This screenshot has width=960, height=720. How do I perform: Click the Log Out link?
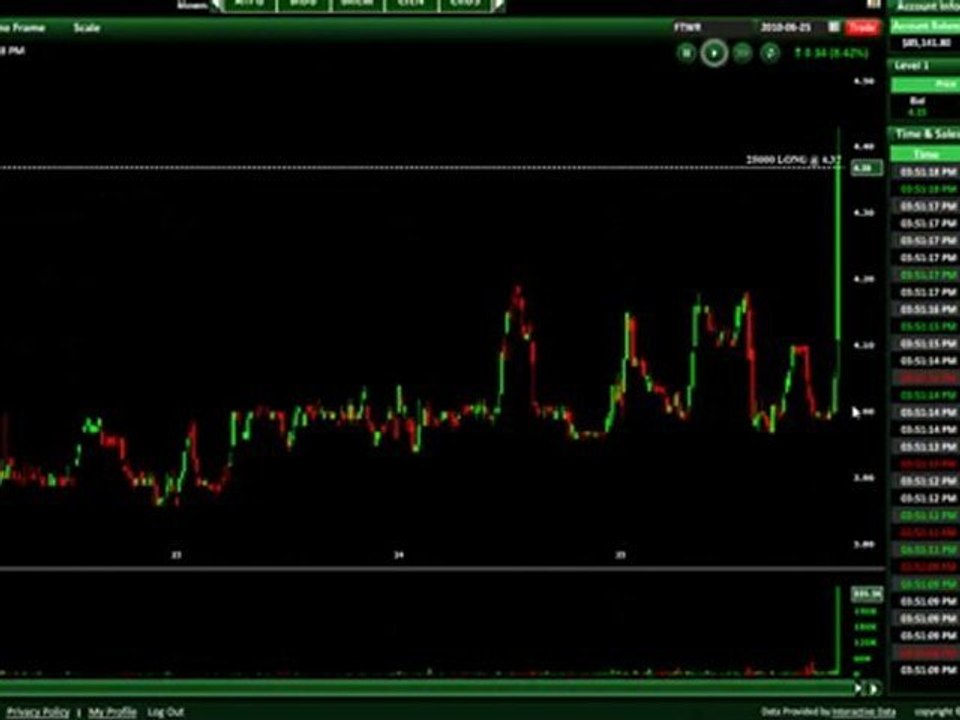[165, 712]
